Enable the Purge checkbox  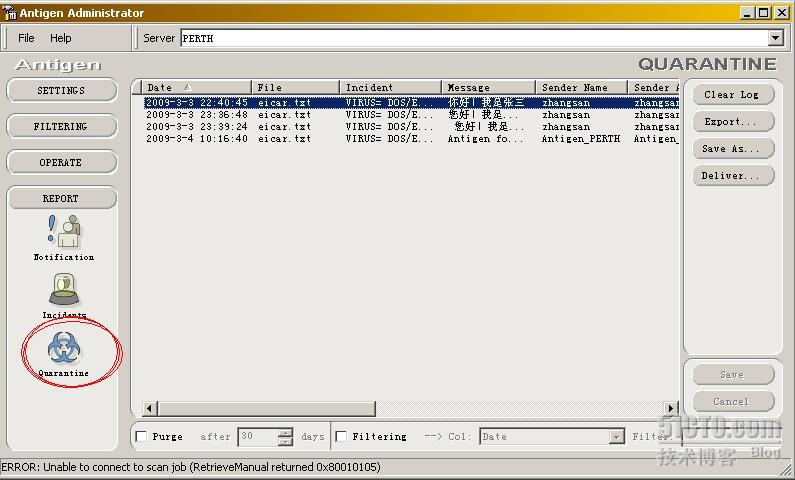(x=141, y=436)
